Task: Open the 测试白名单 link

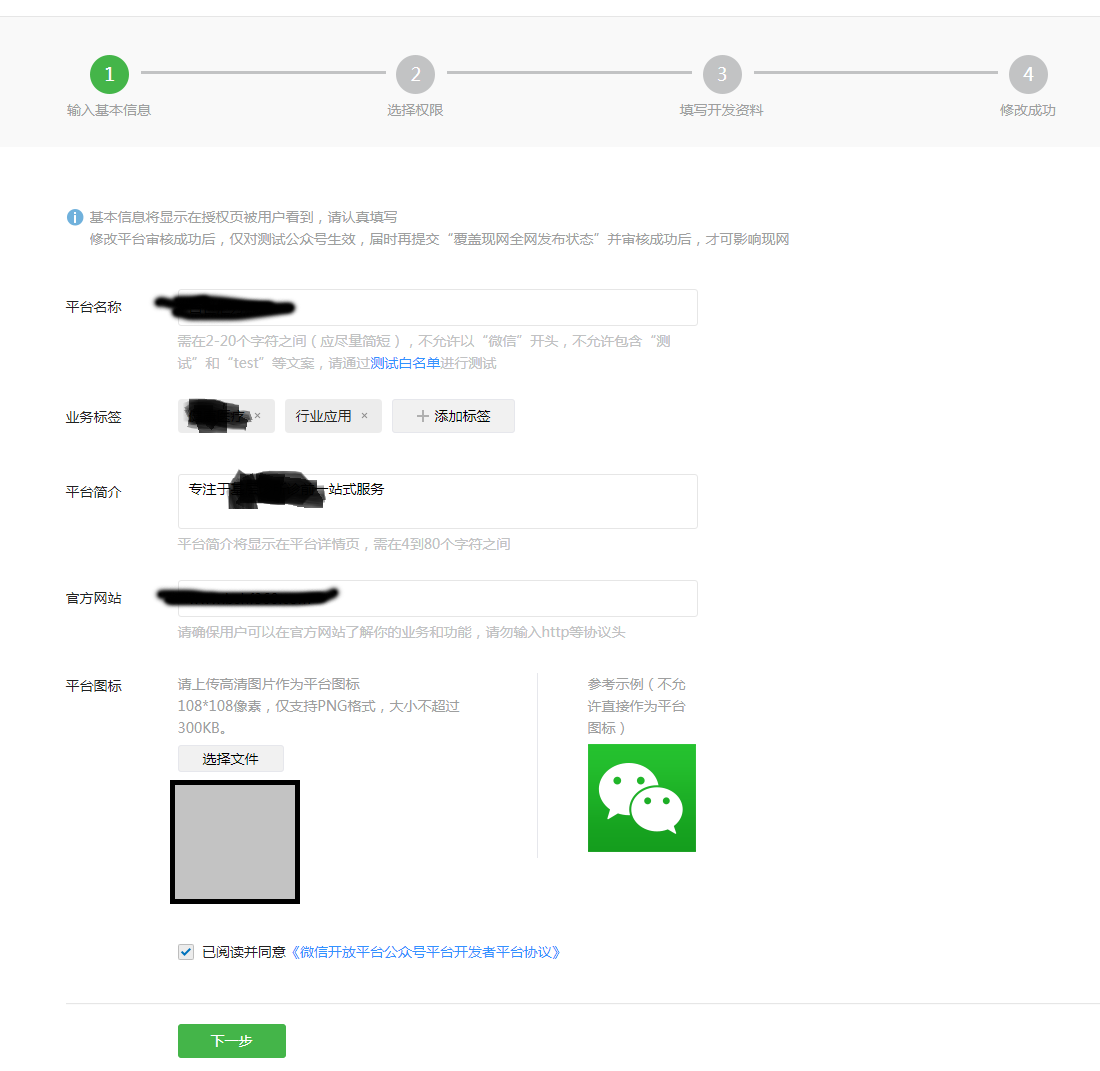Action: pyautogui.click(x=405, y=363)
